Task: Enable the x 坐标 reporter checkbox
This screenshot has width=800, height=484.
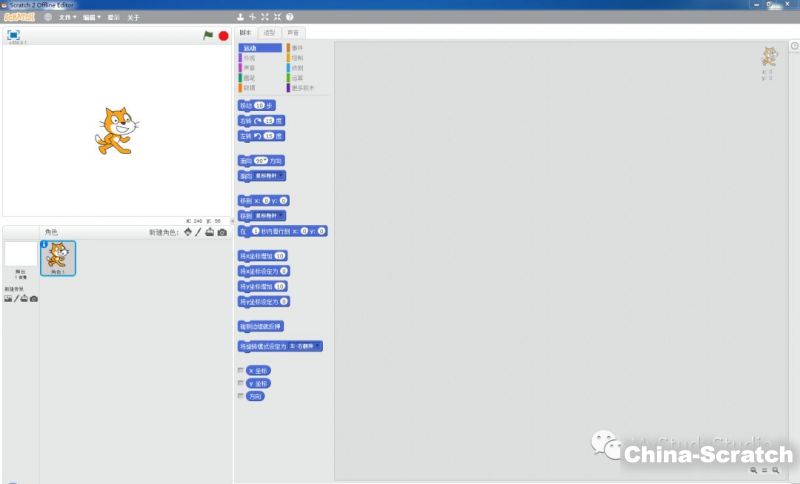Action: (240, 370)
